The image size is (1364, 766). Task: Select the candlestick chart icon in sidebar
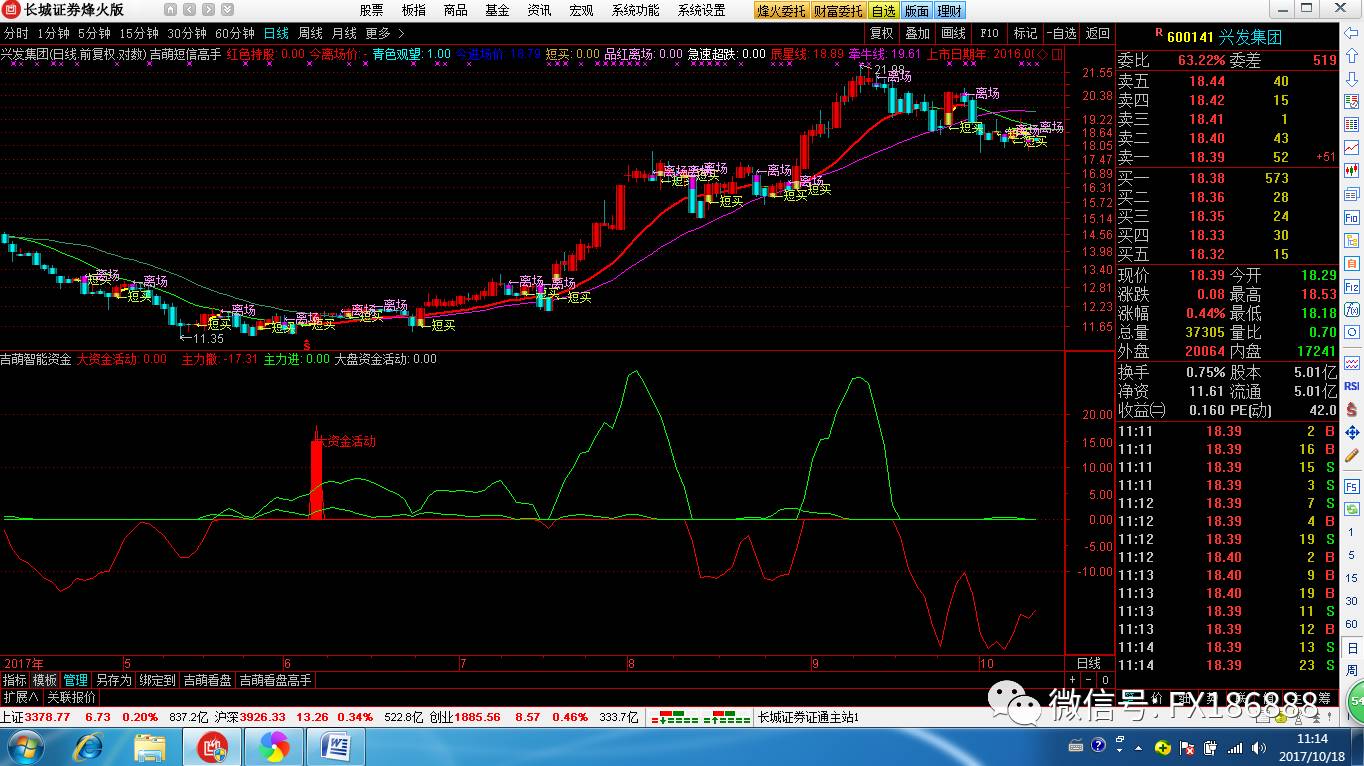click(1351, 170)
